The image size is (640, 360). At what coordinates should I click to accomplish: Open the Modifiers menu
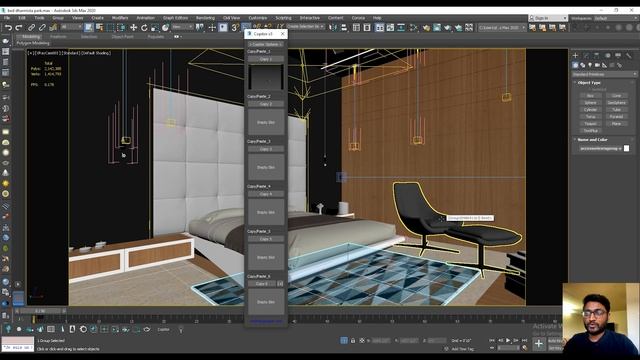(120, 18)
